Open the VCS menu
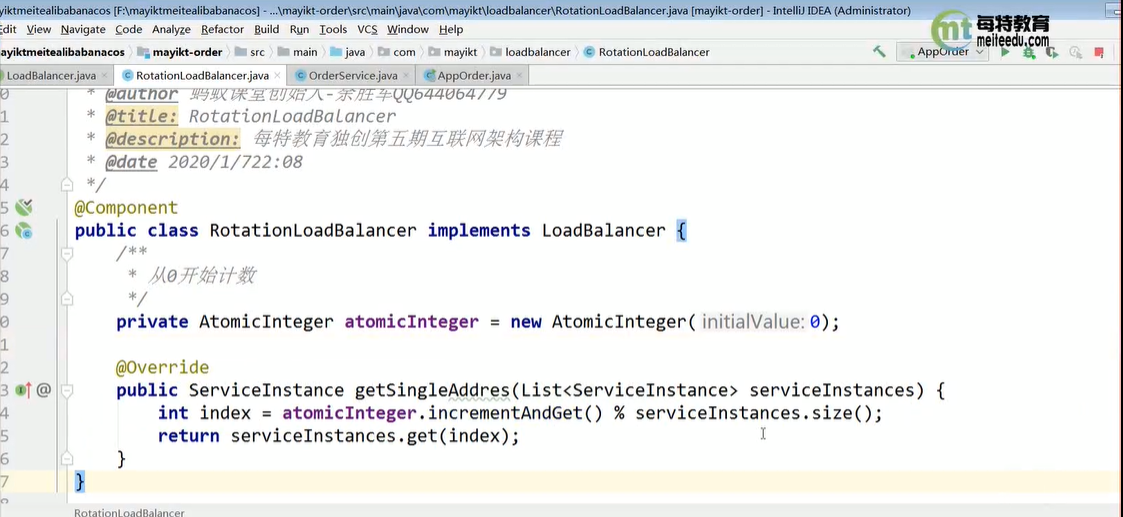This screenshot has height=517, width=1123. click(367, 29)
